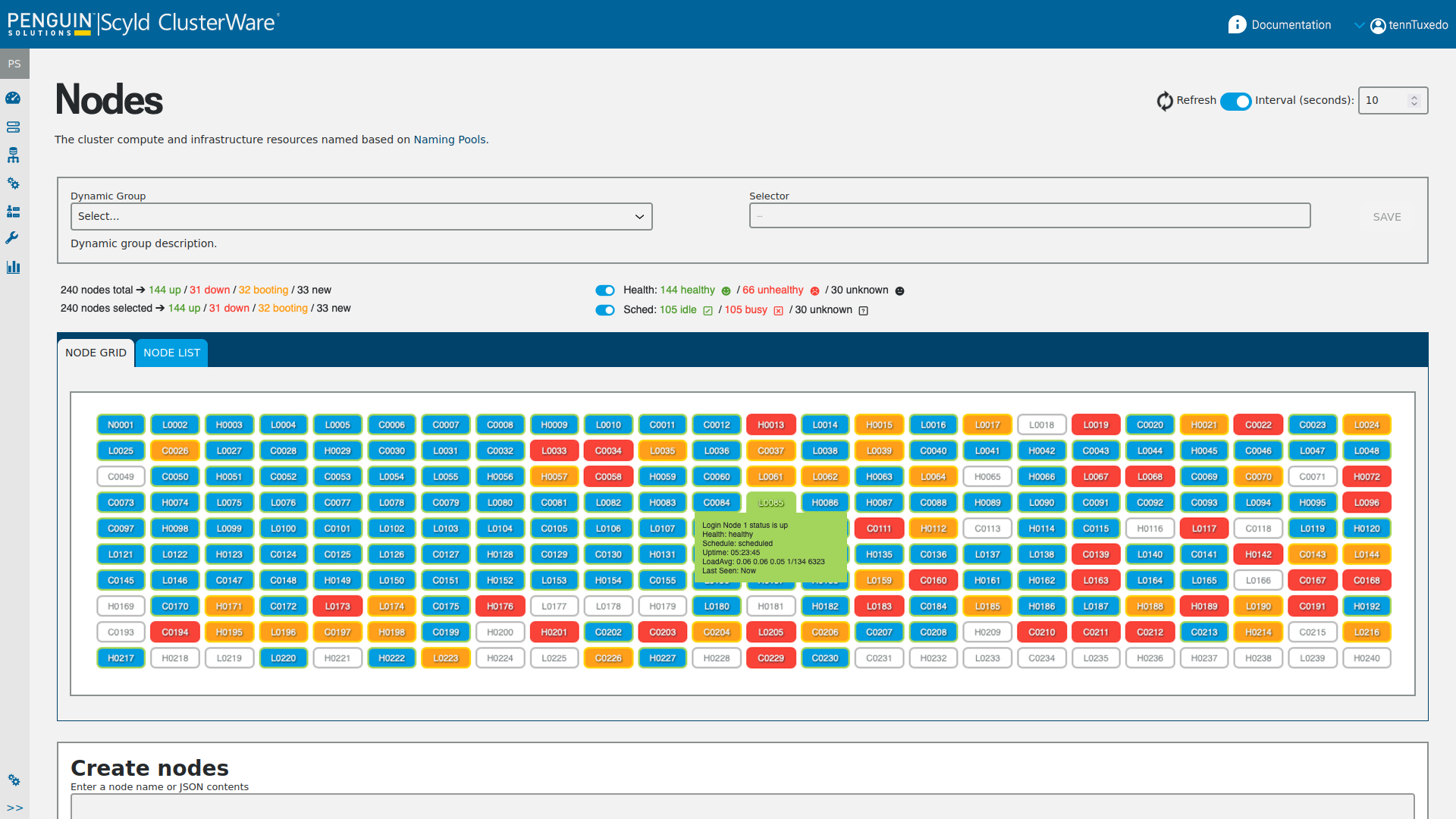Select the NODE GRID tab
This screenshot has height=819, width=1456.
point(96,353)
